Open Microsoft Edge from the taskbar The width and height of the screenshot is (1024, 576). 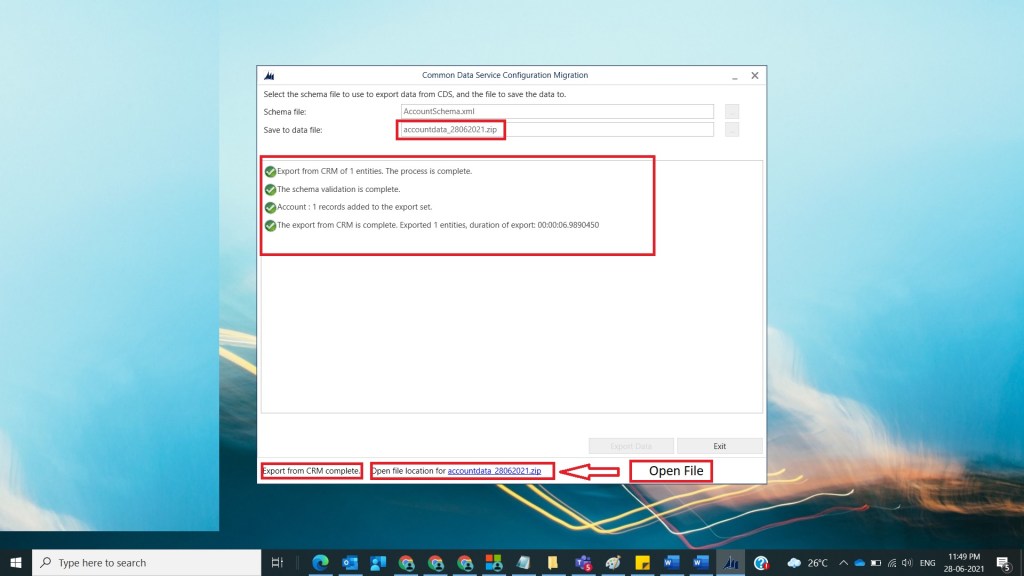(x=321, y=563)
